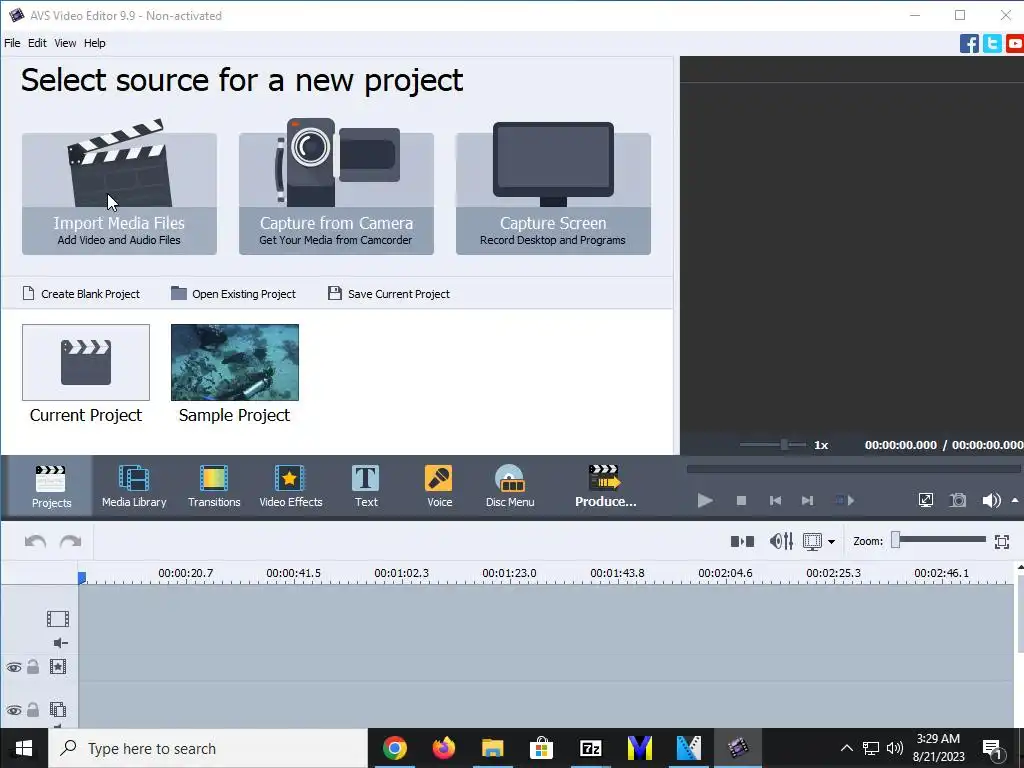Show hidden system tray icons
Image resolution: width=1024 pixels, height=768 pixels.
click(846, 748)
